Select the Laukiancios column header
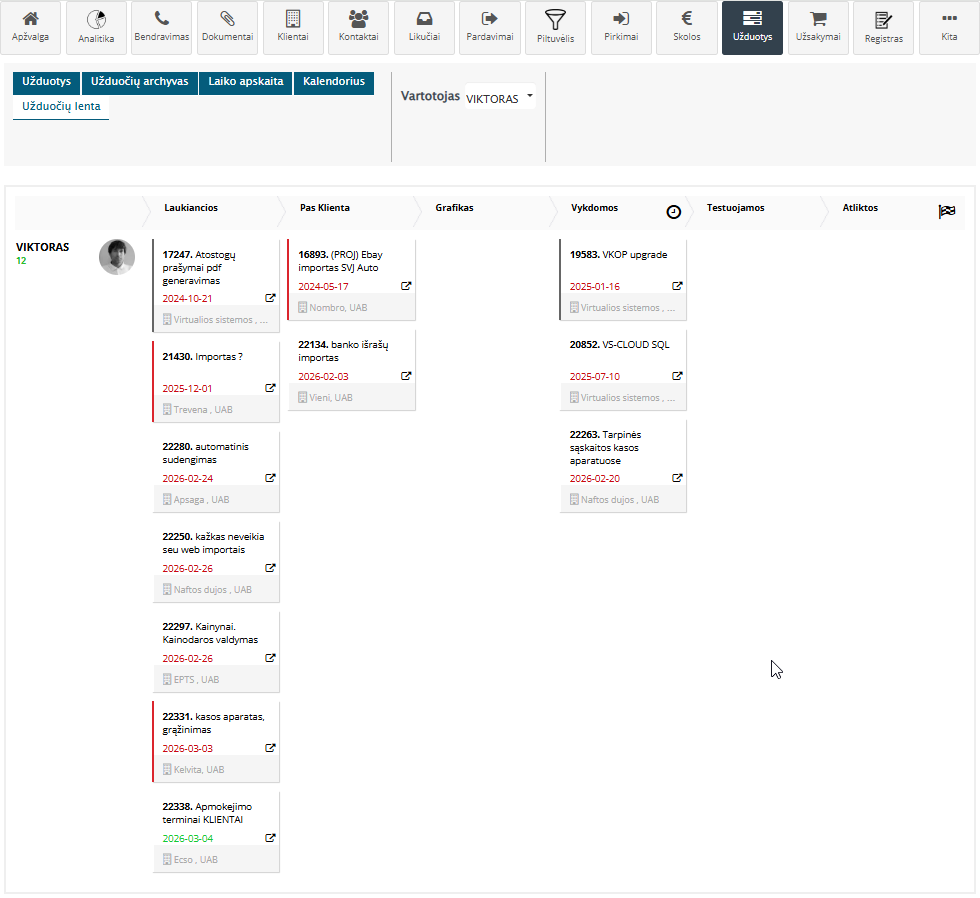Image resolution: width=980 pixels, height=898 pixels. tap(191, 208)
